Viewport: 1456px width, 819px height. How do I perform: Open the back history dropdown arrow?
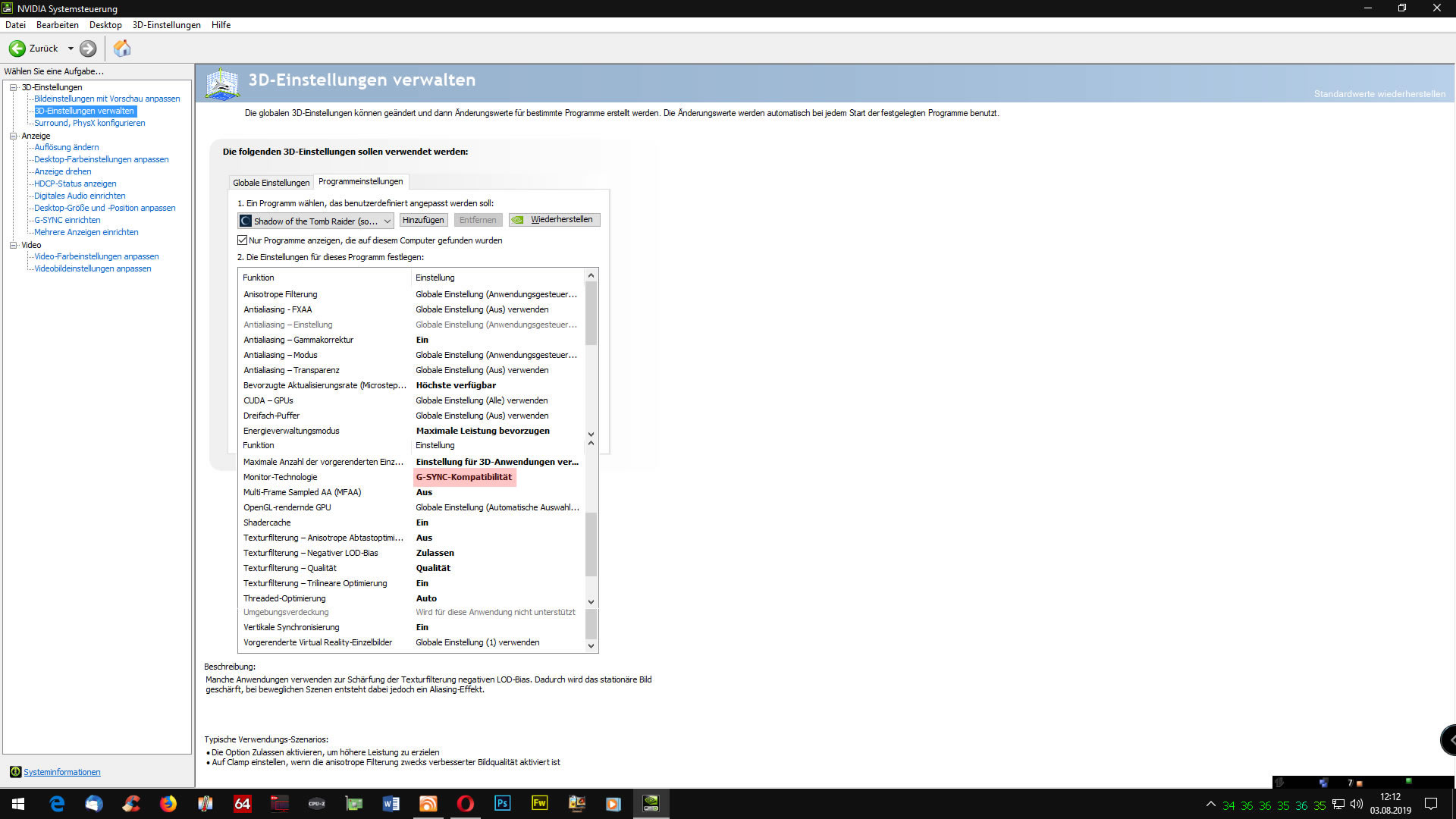pos(71,49)
